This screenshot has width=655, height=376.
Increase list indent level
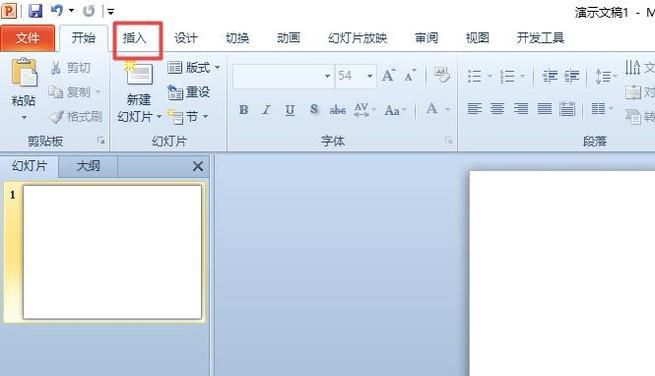tap(572, 76)
